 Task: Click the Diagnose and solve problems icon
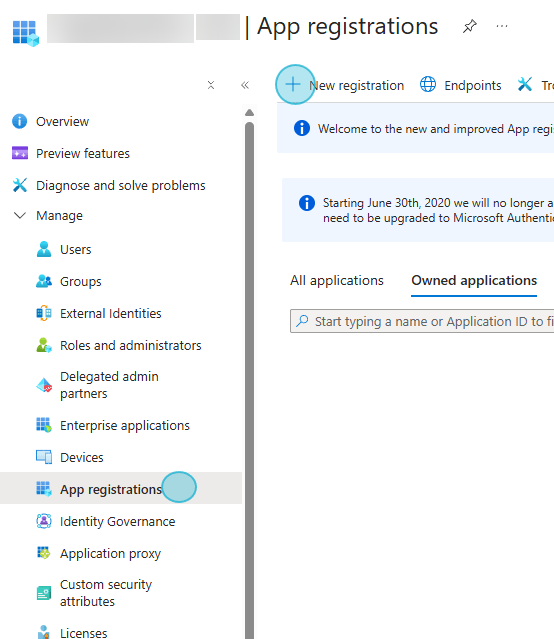pyautogui.click(x=20, y=185)
